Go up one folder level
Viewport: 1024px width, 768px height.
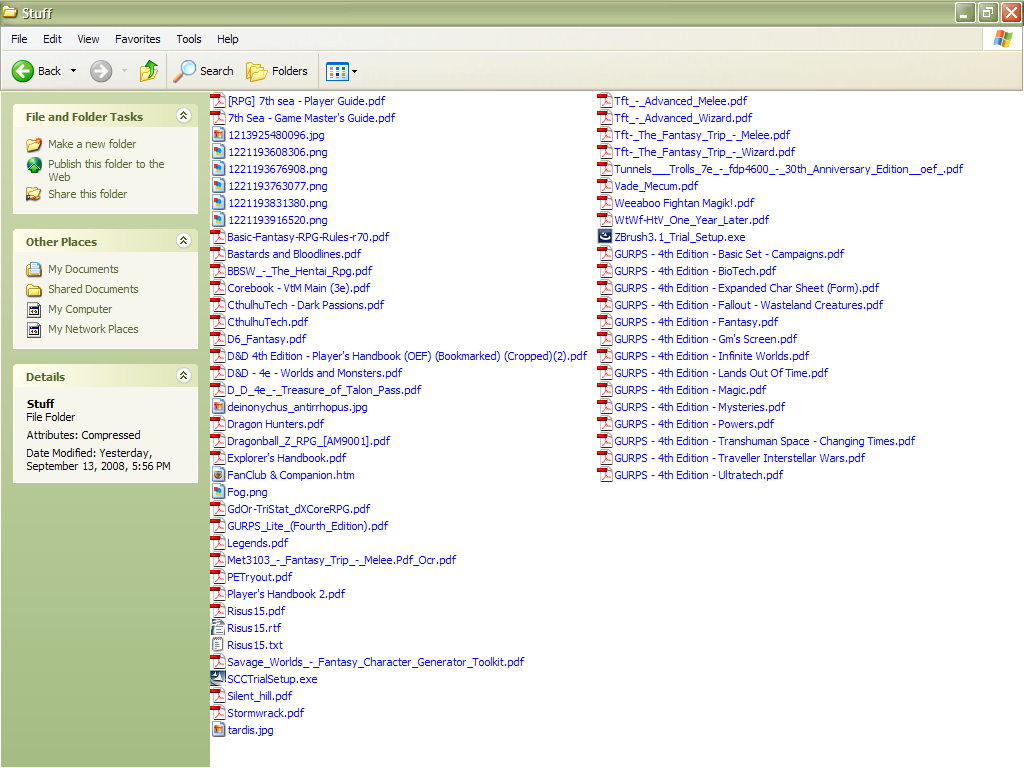coord(149,71)
